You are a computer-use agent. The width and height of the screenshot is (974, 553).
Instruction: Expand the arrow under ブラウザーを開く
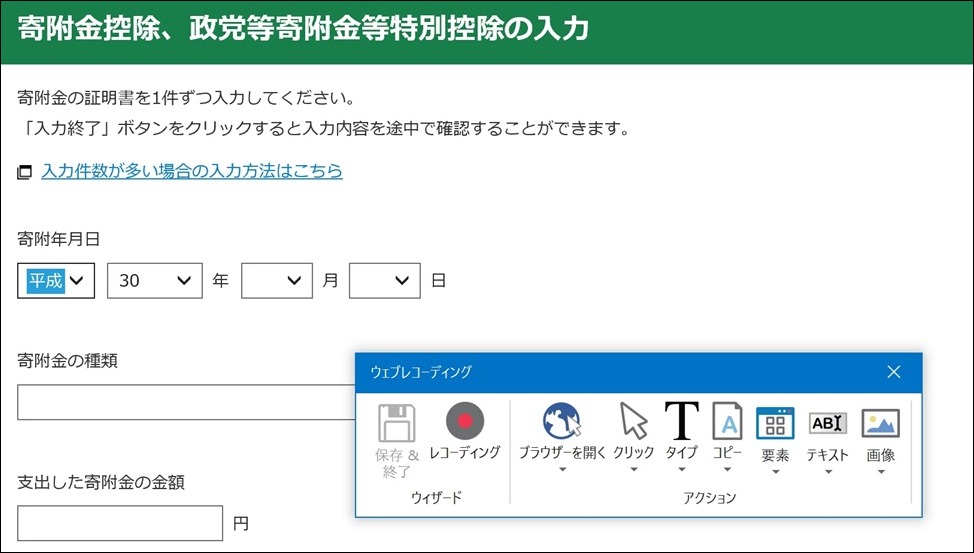tap(562, 470)
